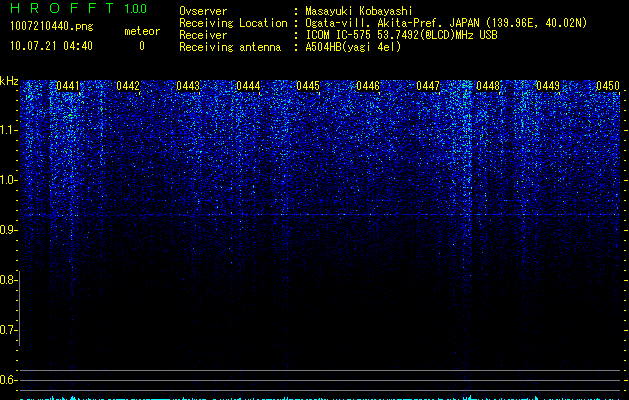Image resolution: width=629 pixels, height=400 pixels.
Task: Click the 0.9 kHz axis label
Action: (8, 230)
